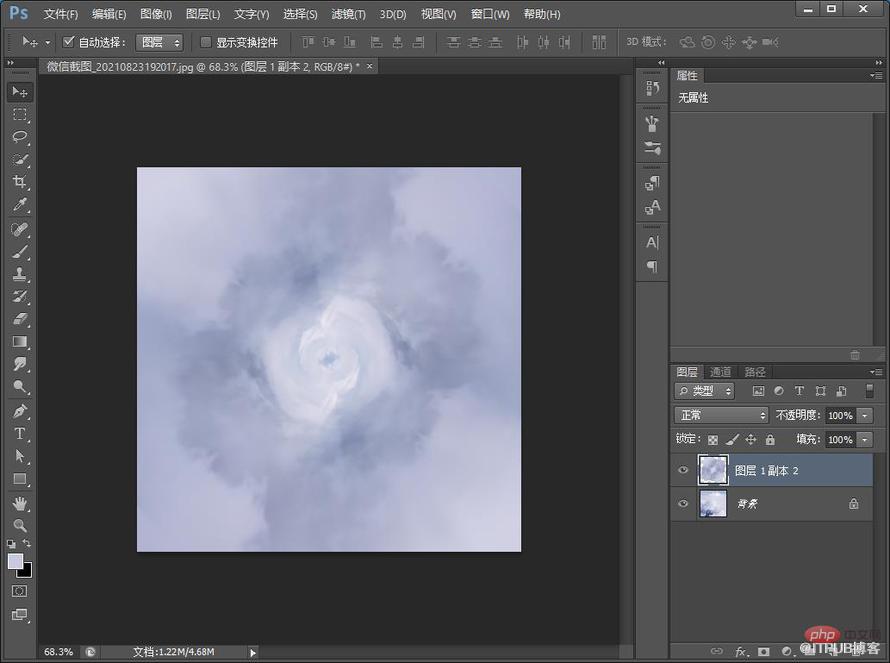
Task: Choose the Zoom tool
Action: coord(20,525)
